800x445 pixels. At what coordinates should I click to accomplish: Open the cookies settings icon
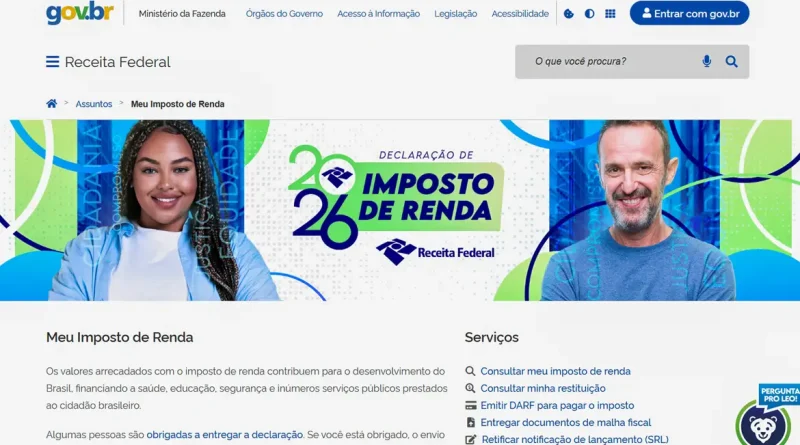point(568,14)
